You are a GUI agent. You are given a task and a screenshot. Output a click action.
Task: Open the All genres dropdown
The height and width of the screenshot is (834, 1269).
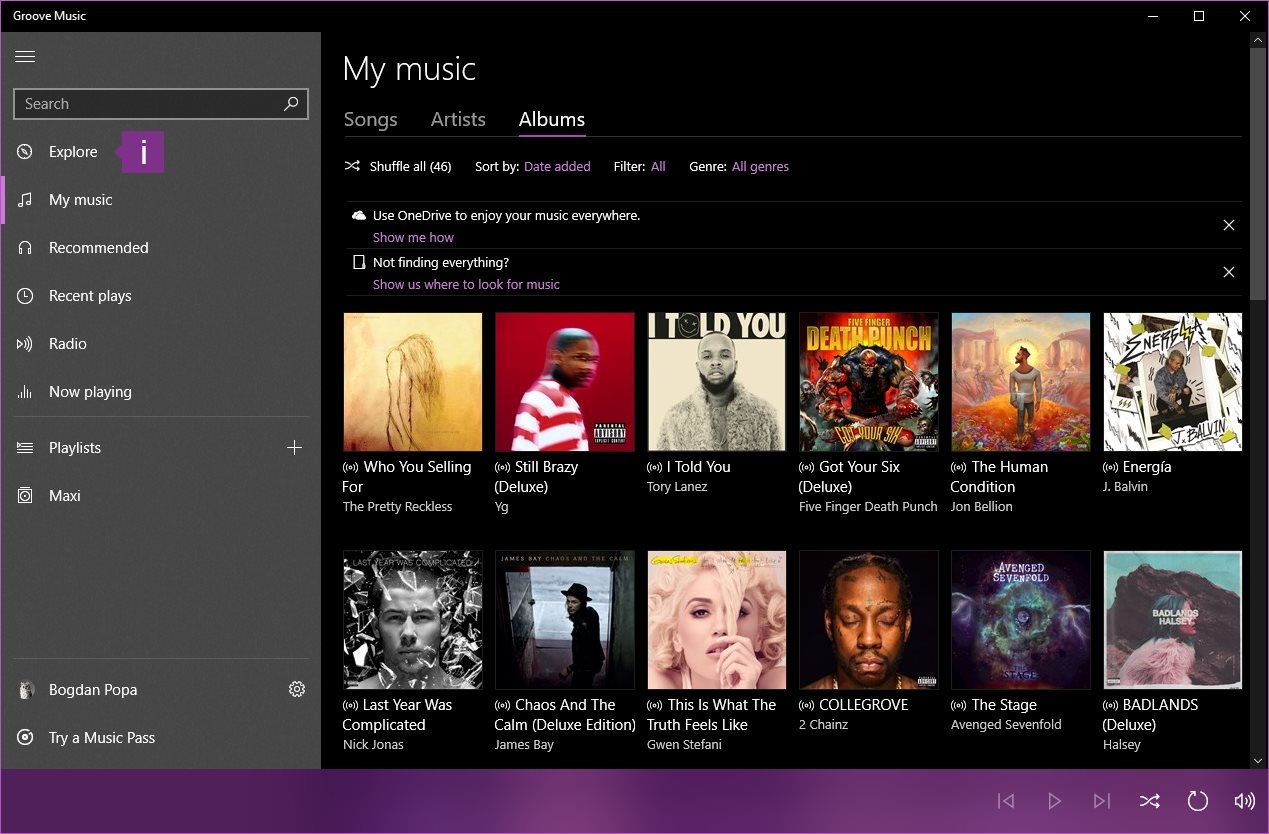tap(760, 167)
